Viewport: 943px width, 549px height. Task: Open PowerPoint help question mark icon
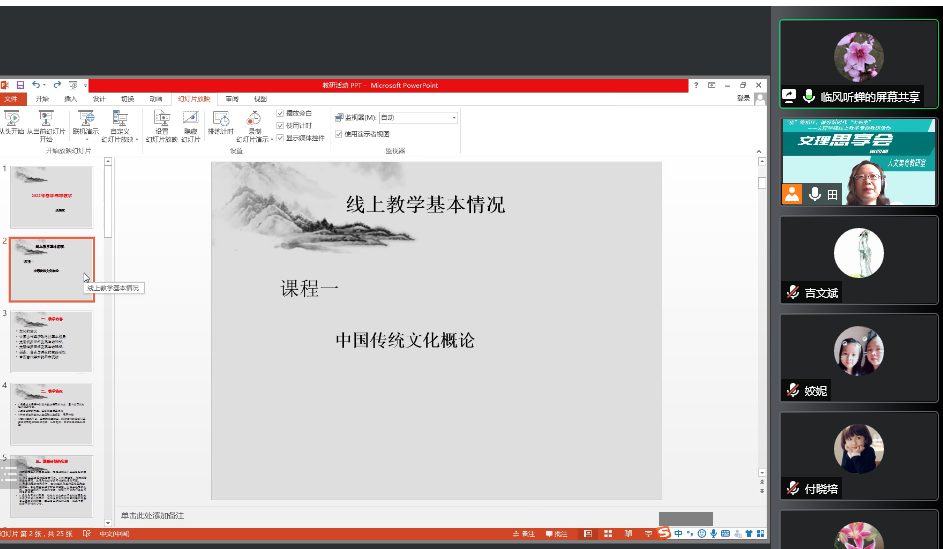tap(696, 86)
